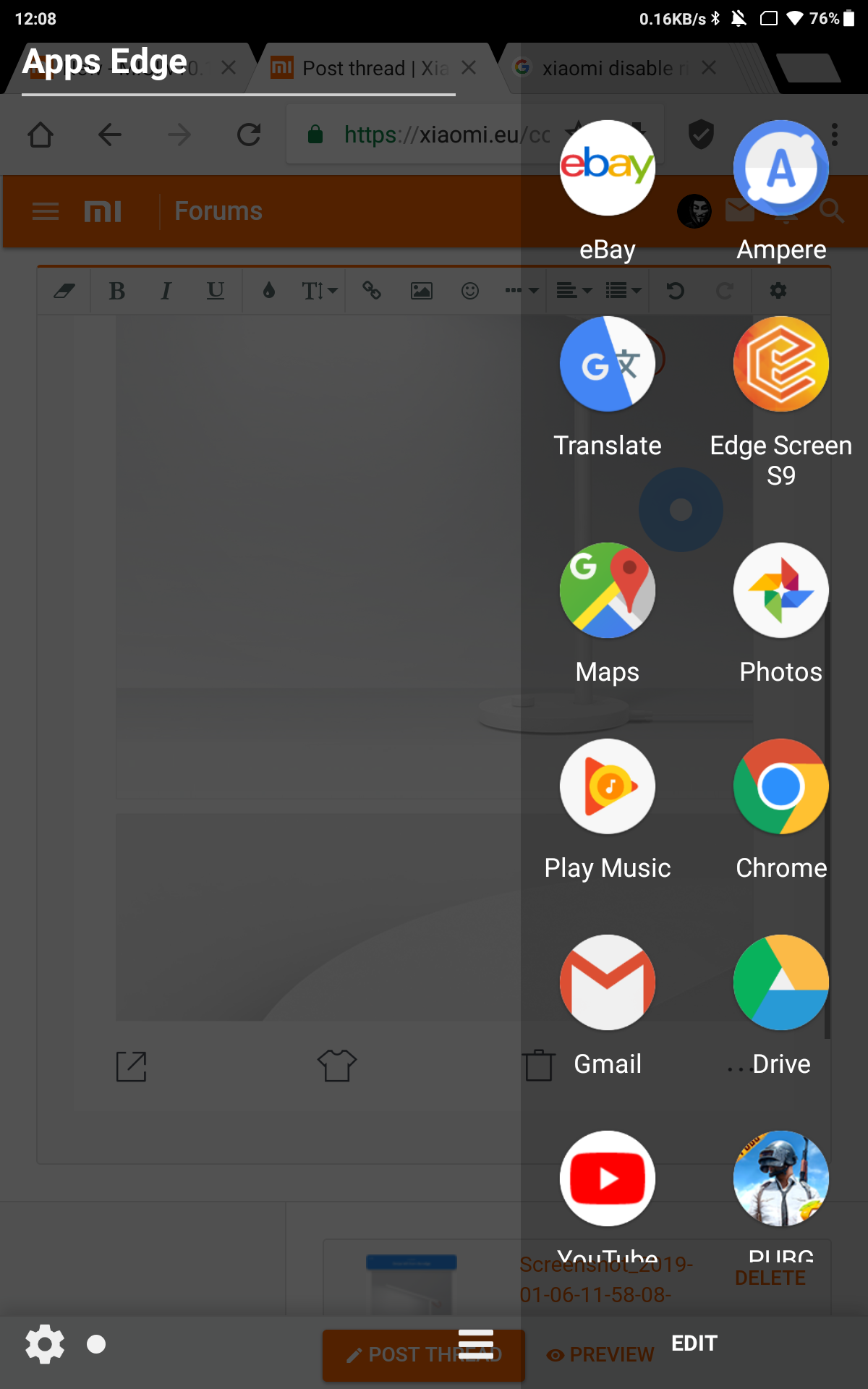Toggle bold formatting in editor
Screen dimensions: 868x1389
pyautogui.click(x=117, y=291)
